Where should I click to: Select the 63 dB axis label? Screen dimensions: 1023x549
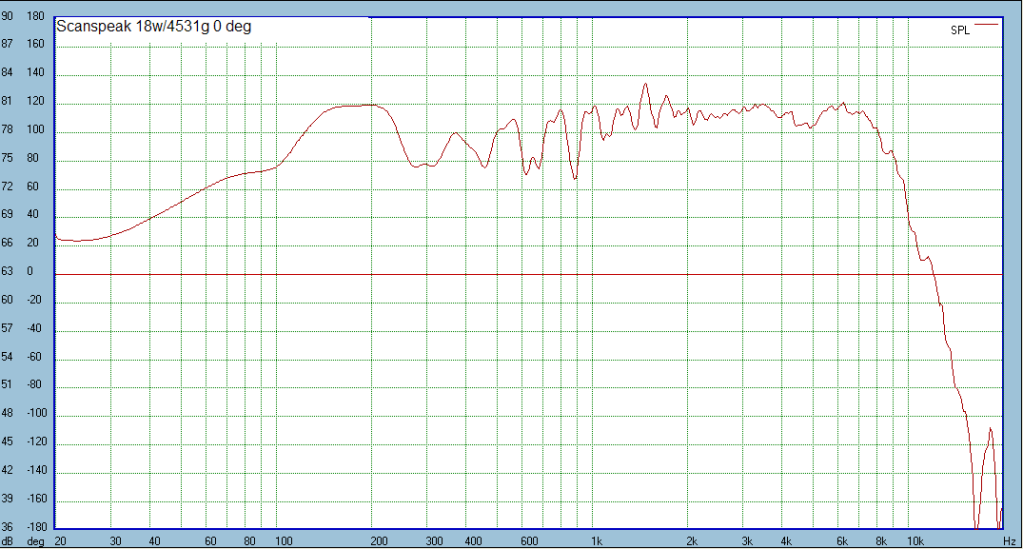coord(7,271)
